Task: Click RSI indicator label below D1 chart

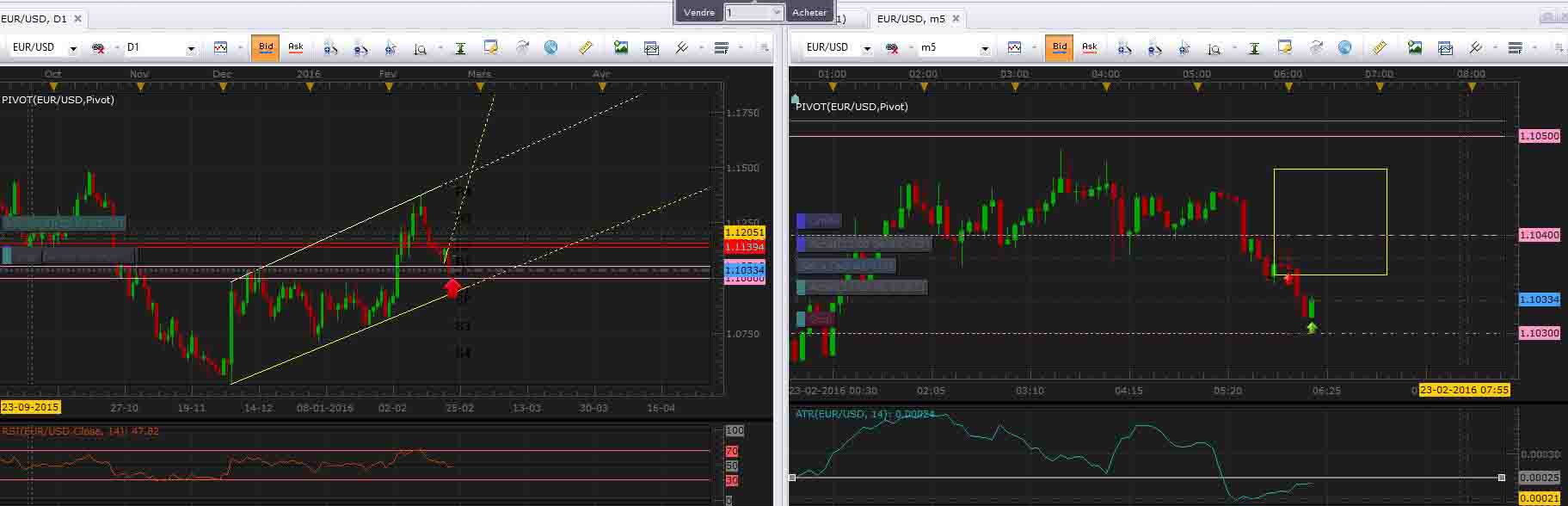Action: coord(80,431)
